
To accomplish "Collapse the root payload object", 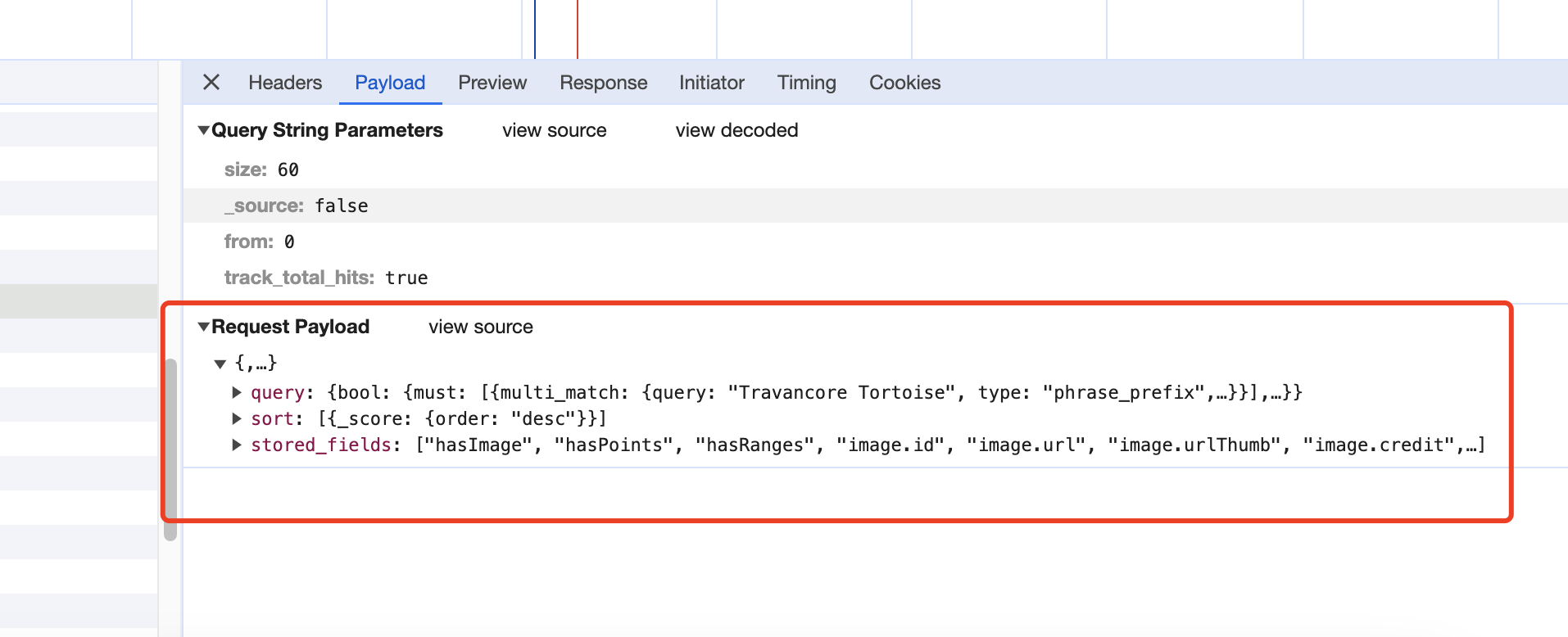I will coord(220,364).
